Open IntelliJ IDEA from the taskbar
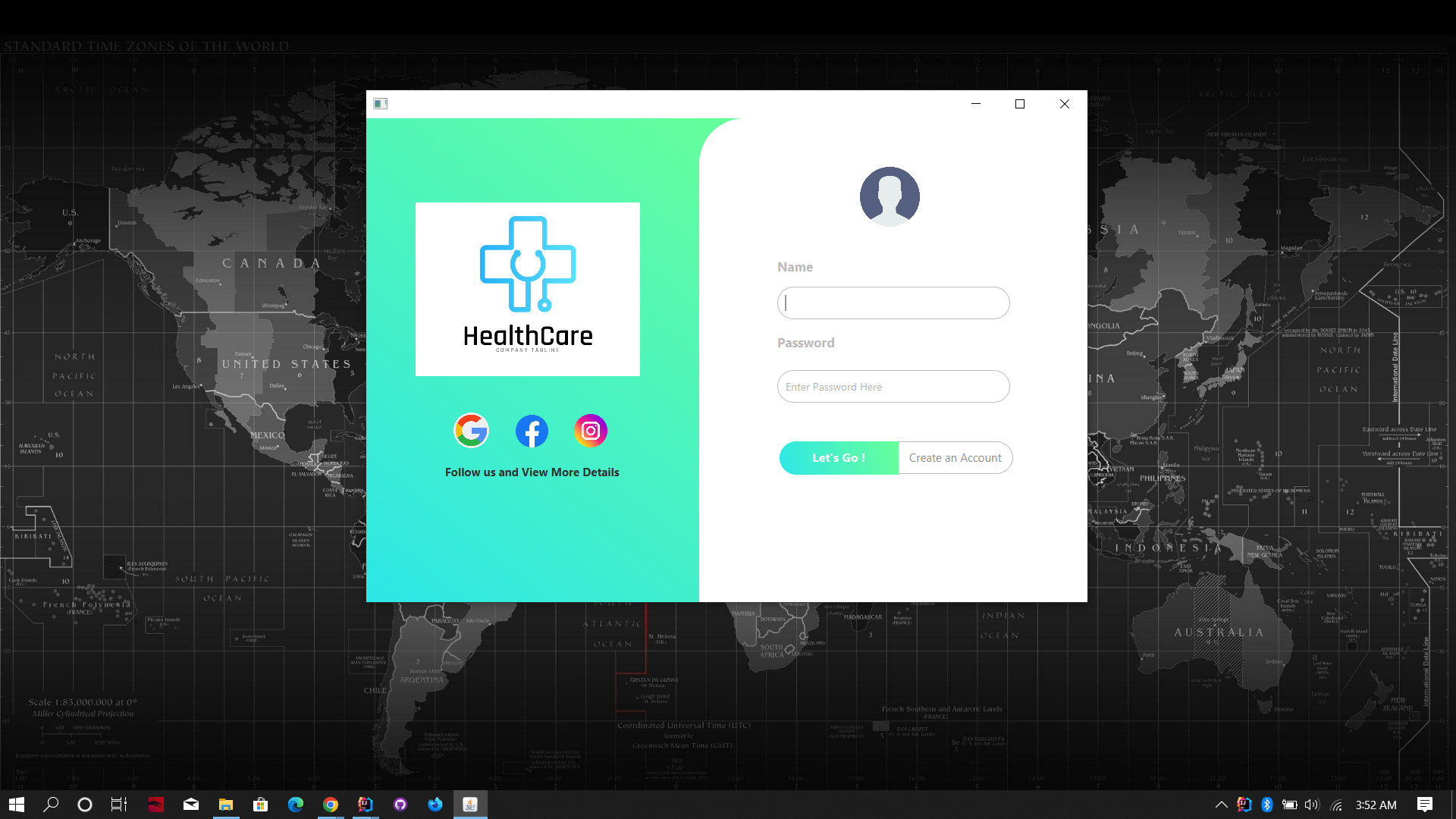The height and width of the screenshot is (819, 1456). 366,805
